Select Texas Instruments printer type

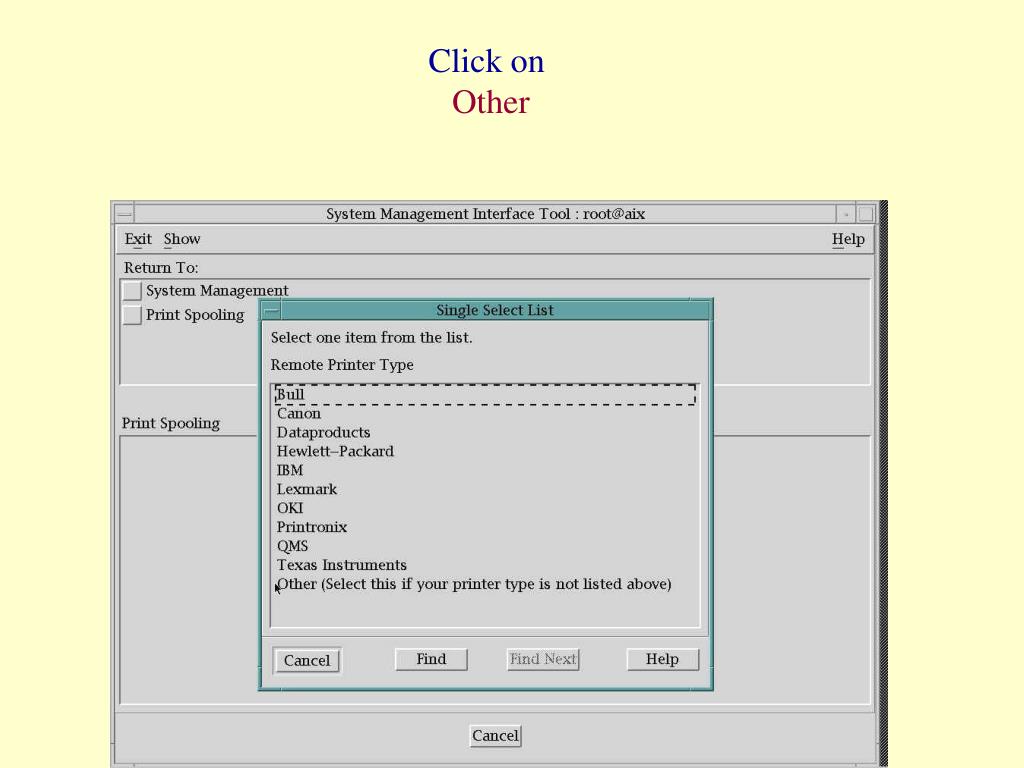[x=342, y=565]
